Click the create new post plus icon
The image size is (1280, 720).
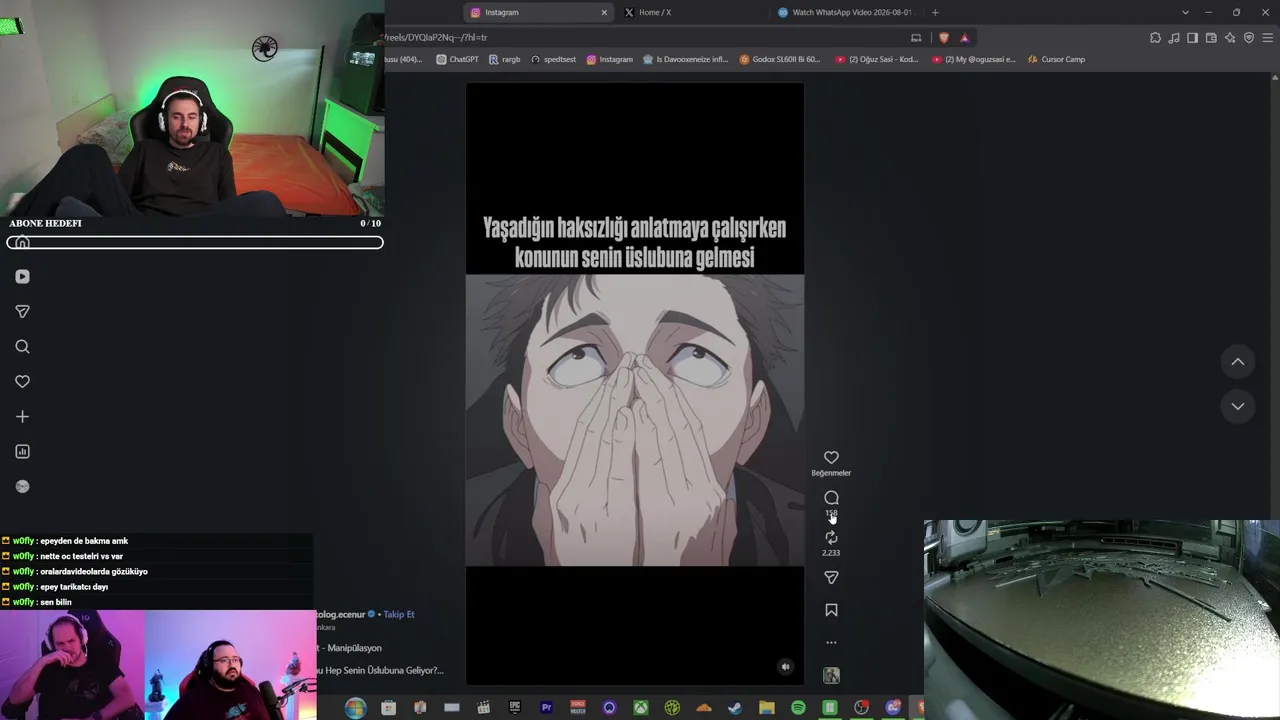(22, 416)
